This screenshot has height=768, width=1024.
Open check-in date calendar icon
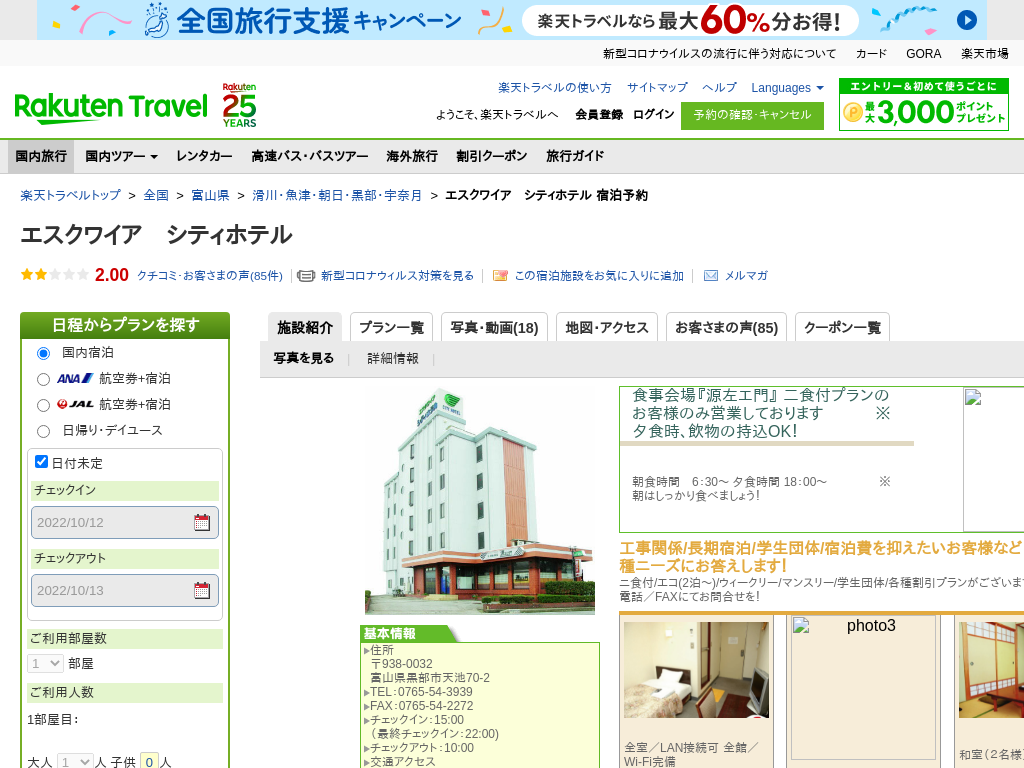pos(202,522)
